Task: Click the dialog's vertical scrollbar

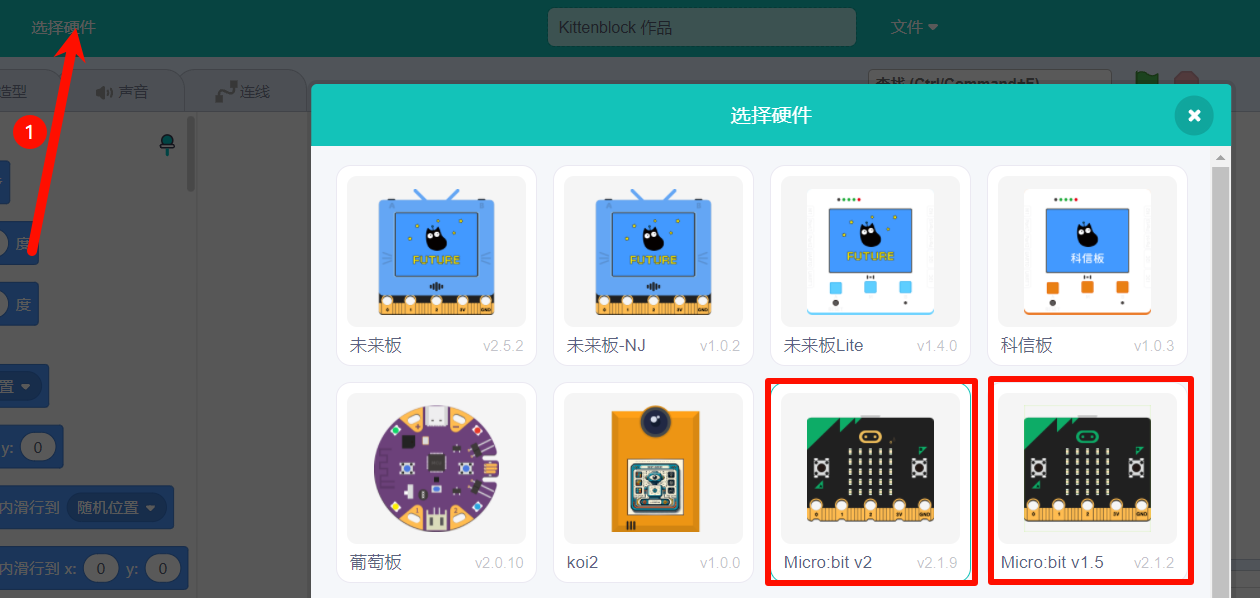Action: click(1220, 380)
